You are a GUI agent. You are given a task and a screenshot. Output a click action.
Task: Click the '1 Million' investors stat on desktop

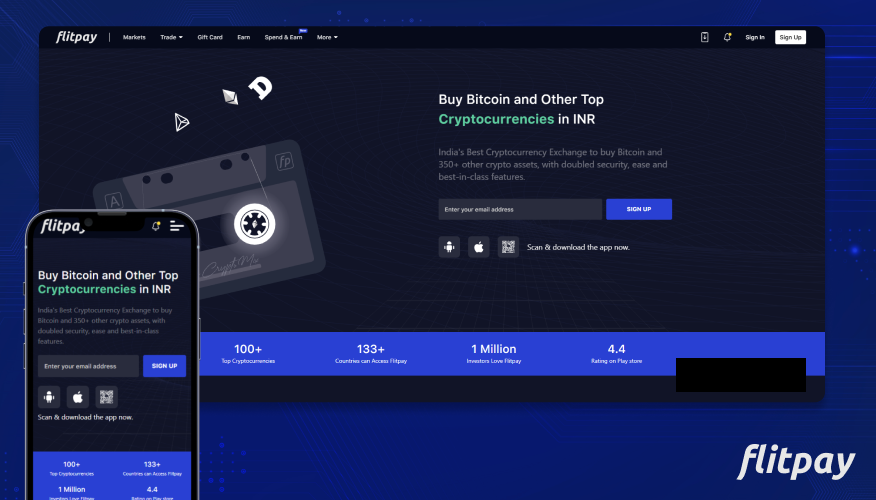pyautogui.click(x=494, y=354)
